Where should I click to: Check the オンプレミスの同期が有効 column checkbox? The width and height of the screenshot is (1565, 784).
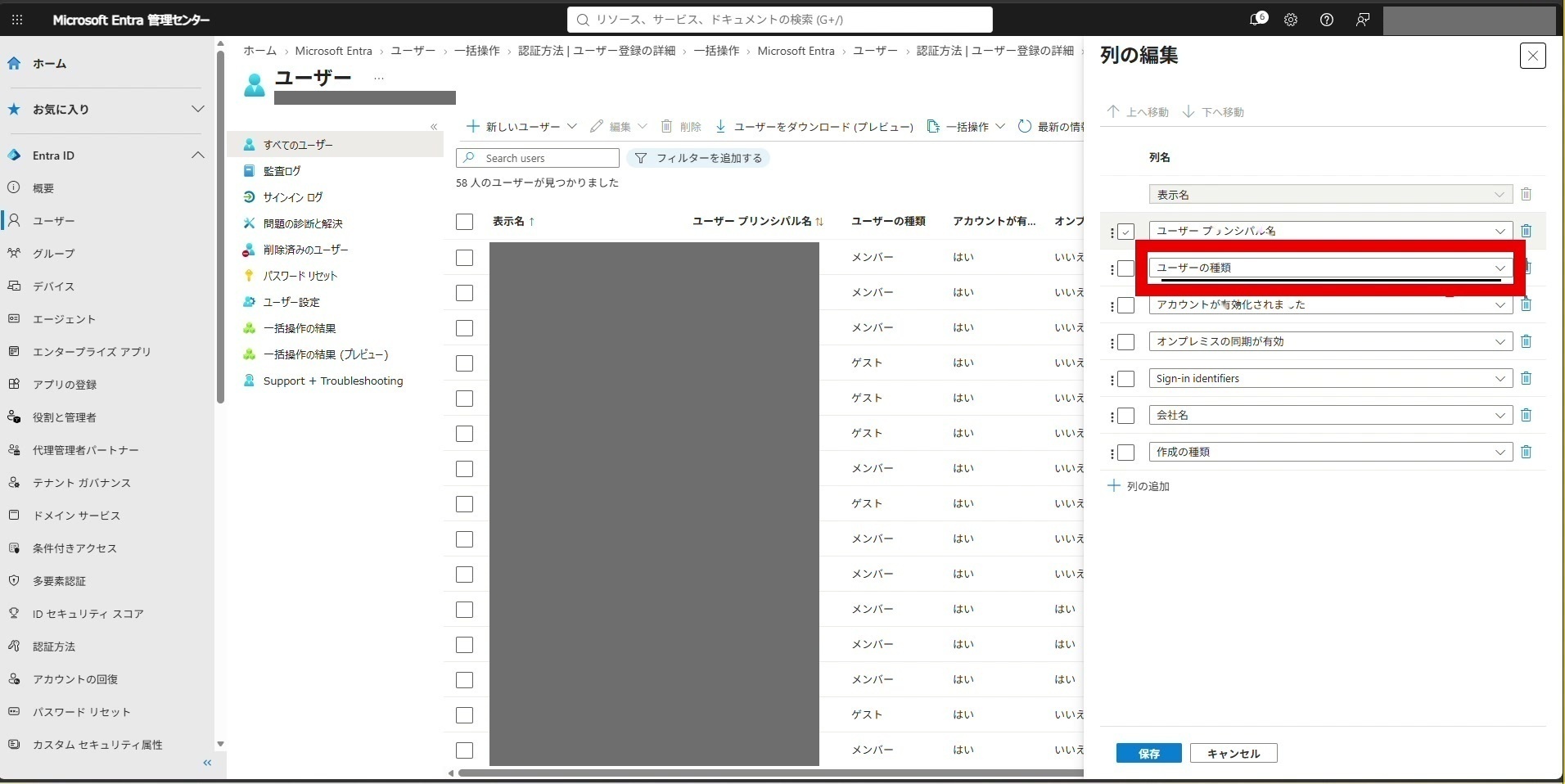point(1126,342)
